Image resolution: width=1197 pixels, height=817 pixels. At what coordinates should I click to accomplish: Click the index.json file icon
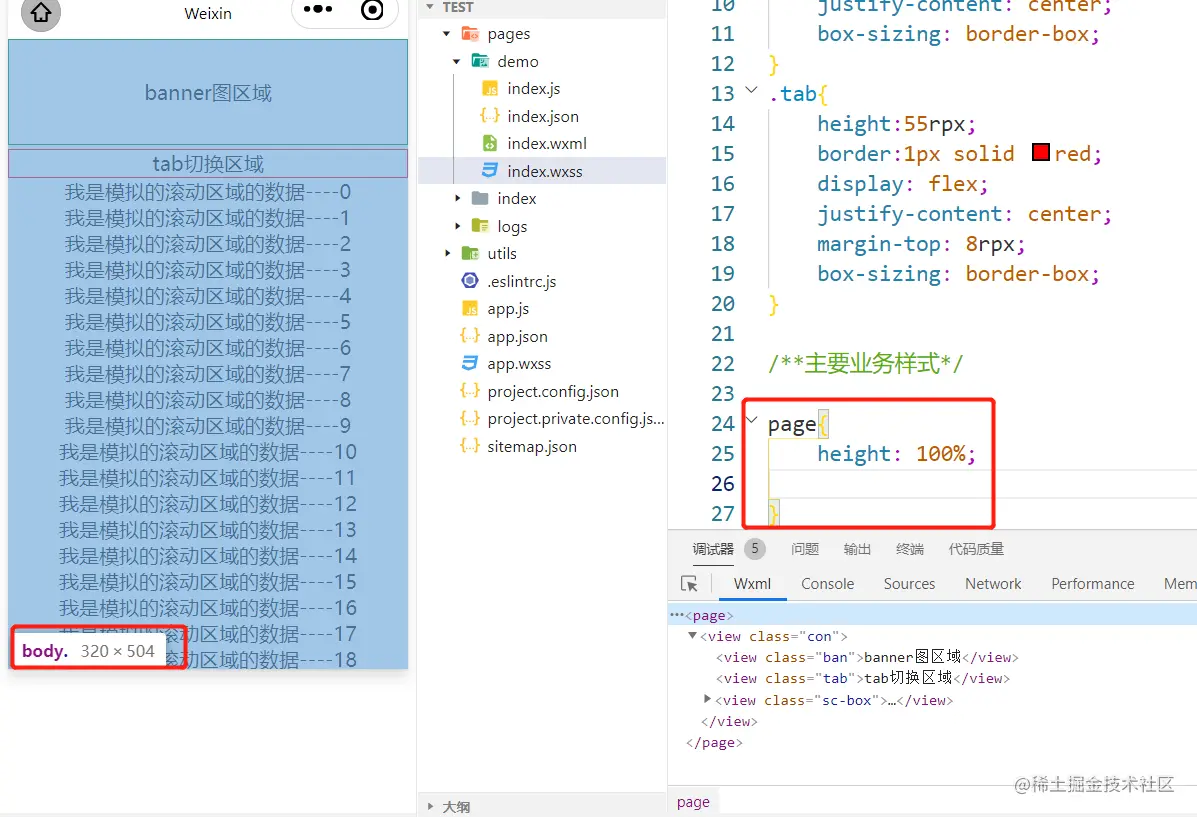490,116
